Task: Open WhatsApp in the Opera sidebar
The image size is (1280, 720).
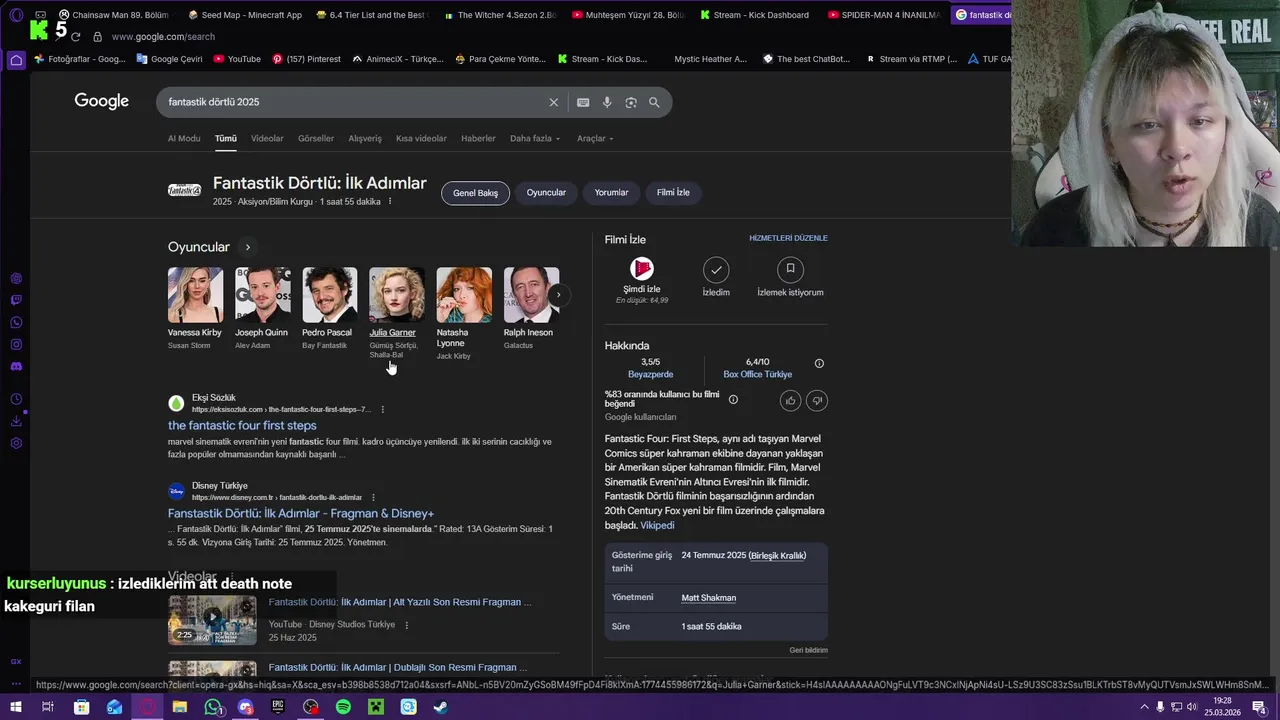Action: tap(16, 322)
